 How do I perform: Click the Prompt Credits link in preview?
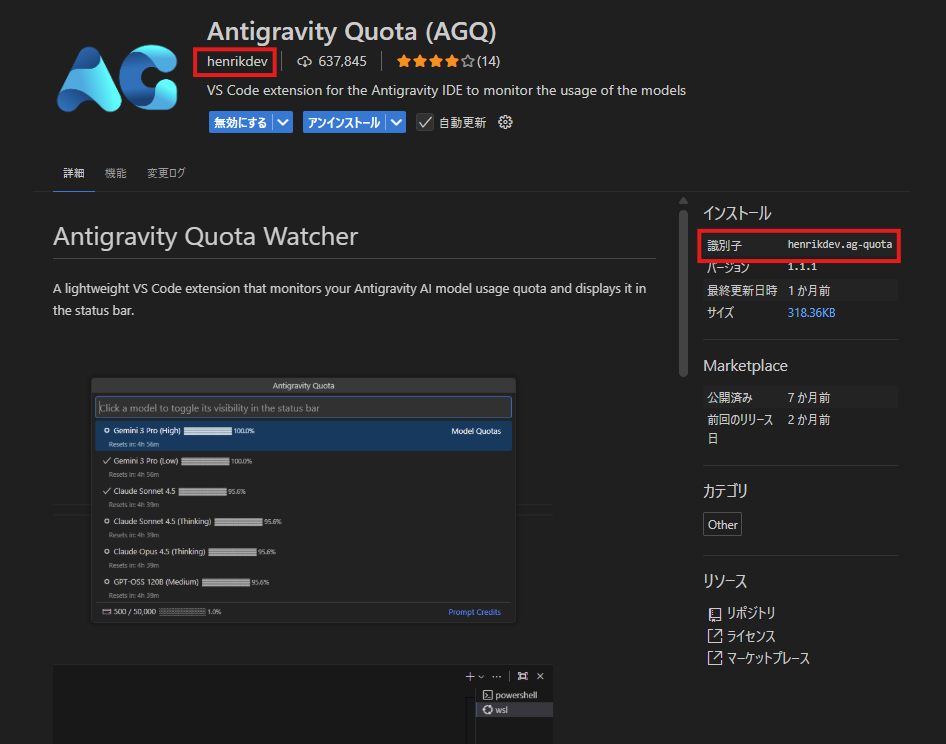pyautogui.click(x=474, y=612)
